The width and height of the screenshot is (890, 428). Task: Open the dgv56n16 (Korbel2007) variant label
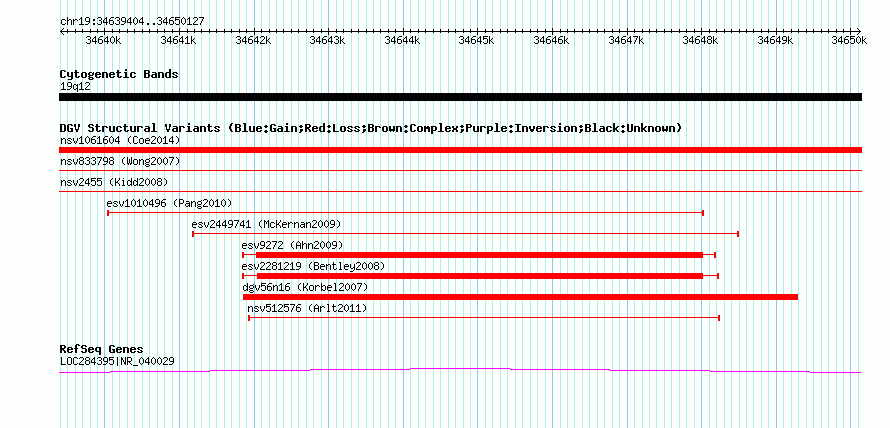coord(305,287)
